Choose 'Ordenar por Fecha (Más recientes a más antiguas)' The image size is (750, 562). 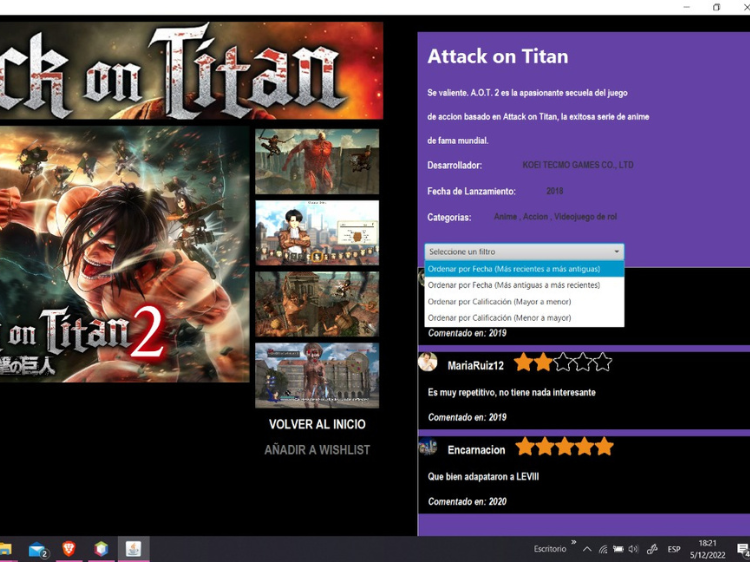524,269
